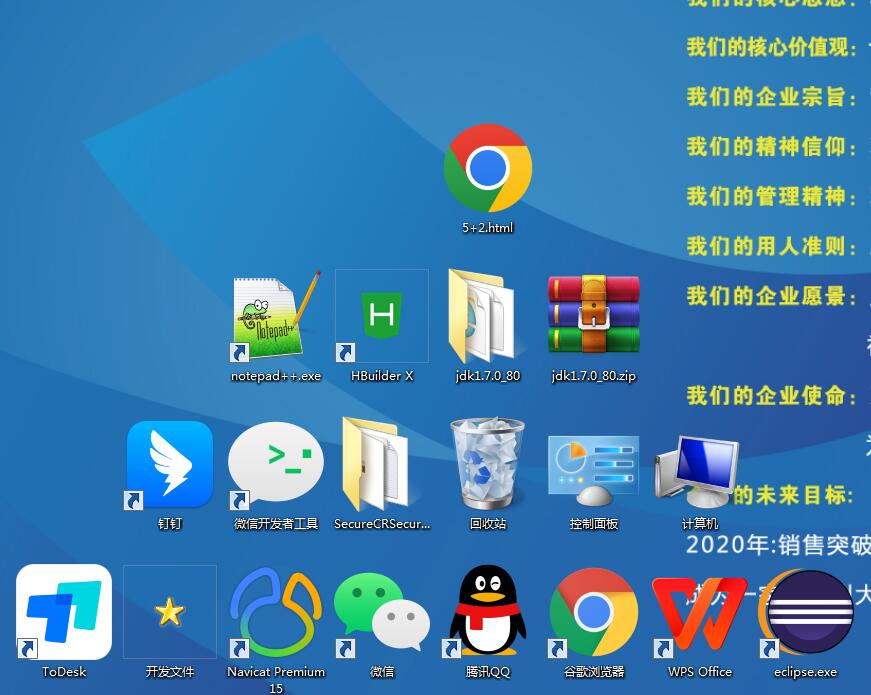Click the 微信开发者工具 icon
Image resolution: width=871 pixels, height=695 pixels.
click(276, 464)
